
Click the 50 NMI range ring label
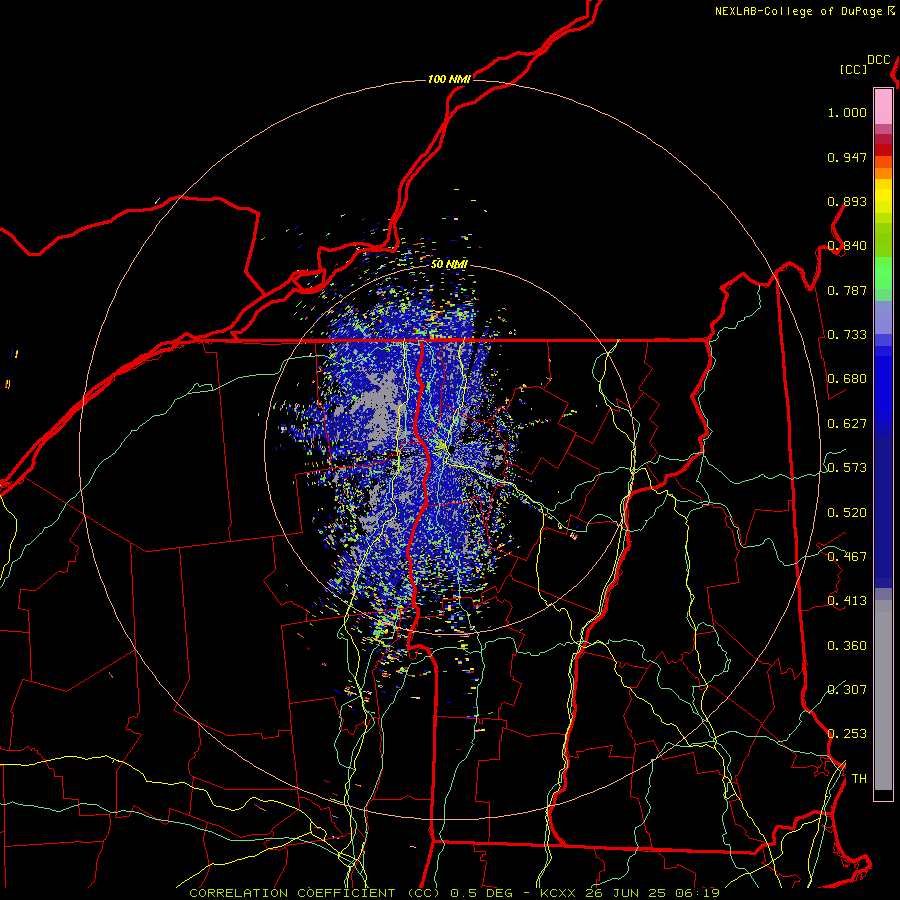point(449,264)
